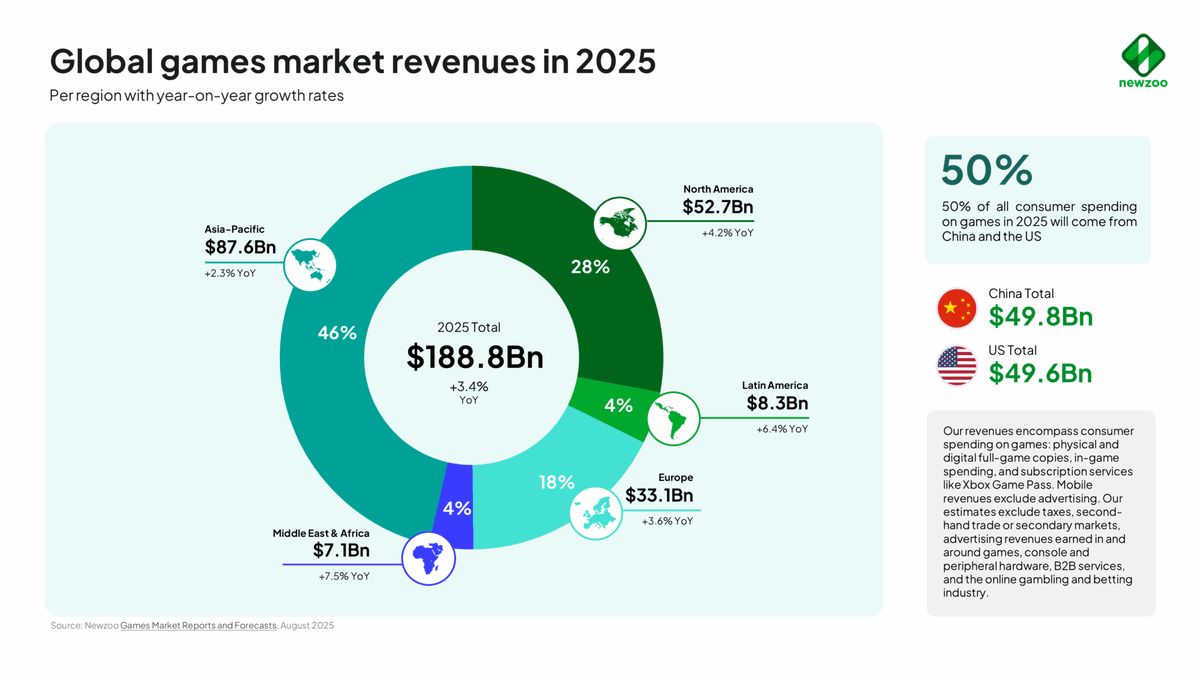Click the blue Middle East & Africa segment

point(456,510)
